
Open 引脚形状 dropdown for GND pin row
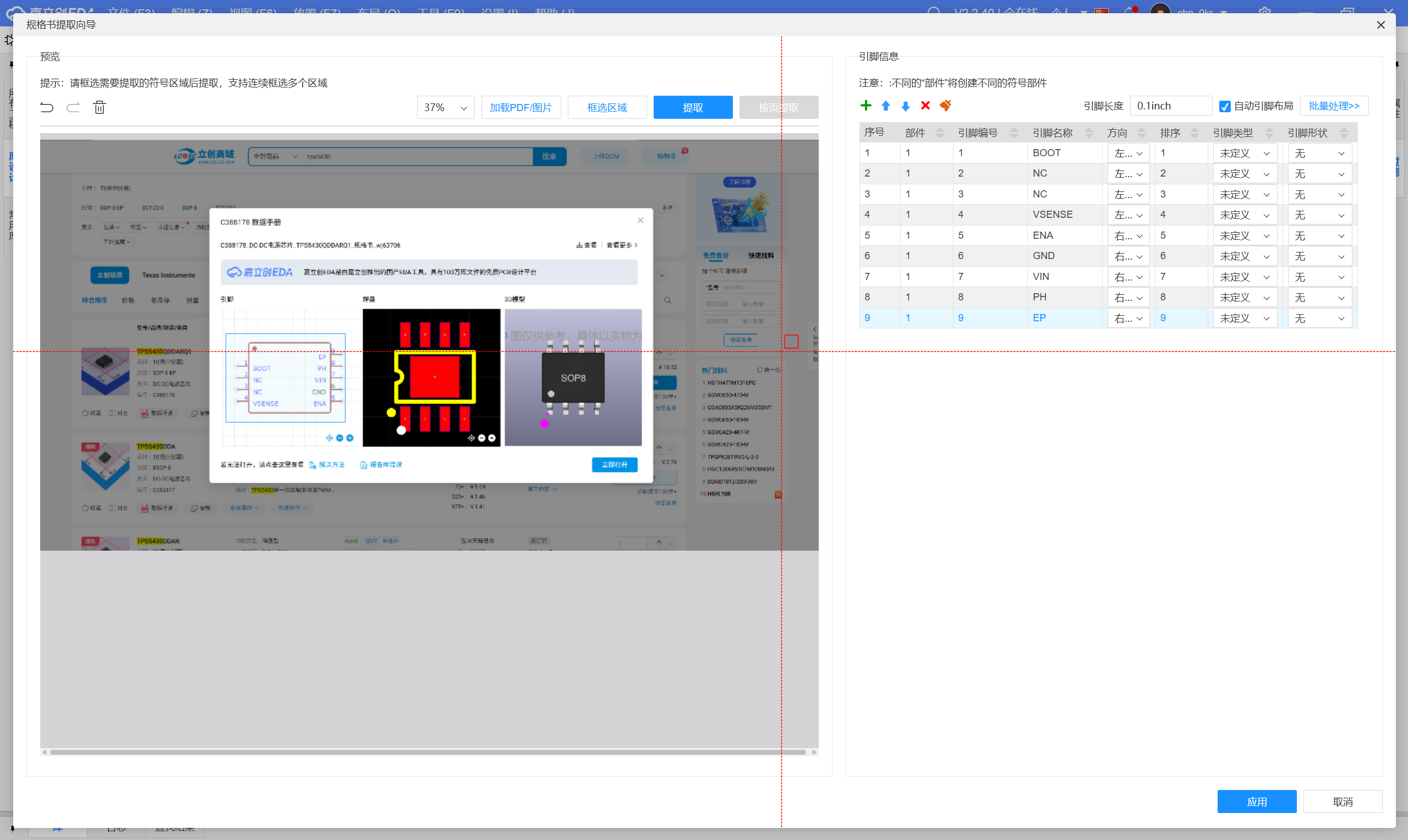coord(1319,256)
